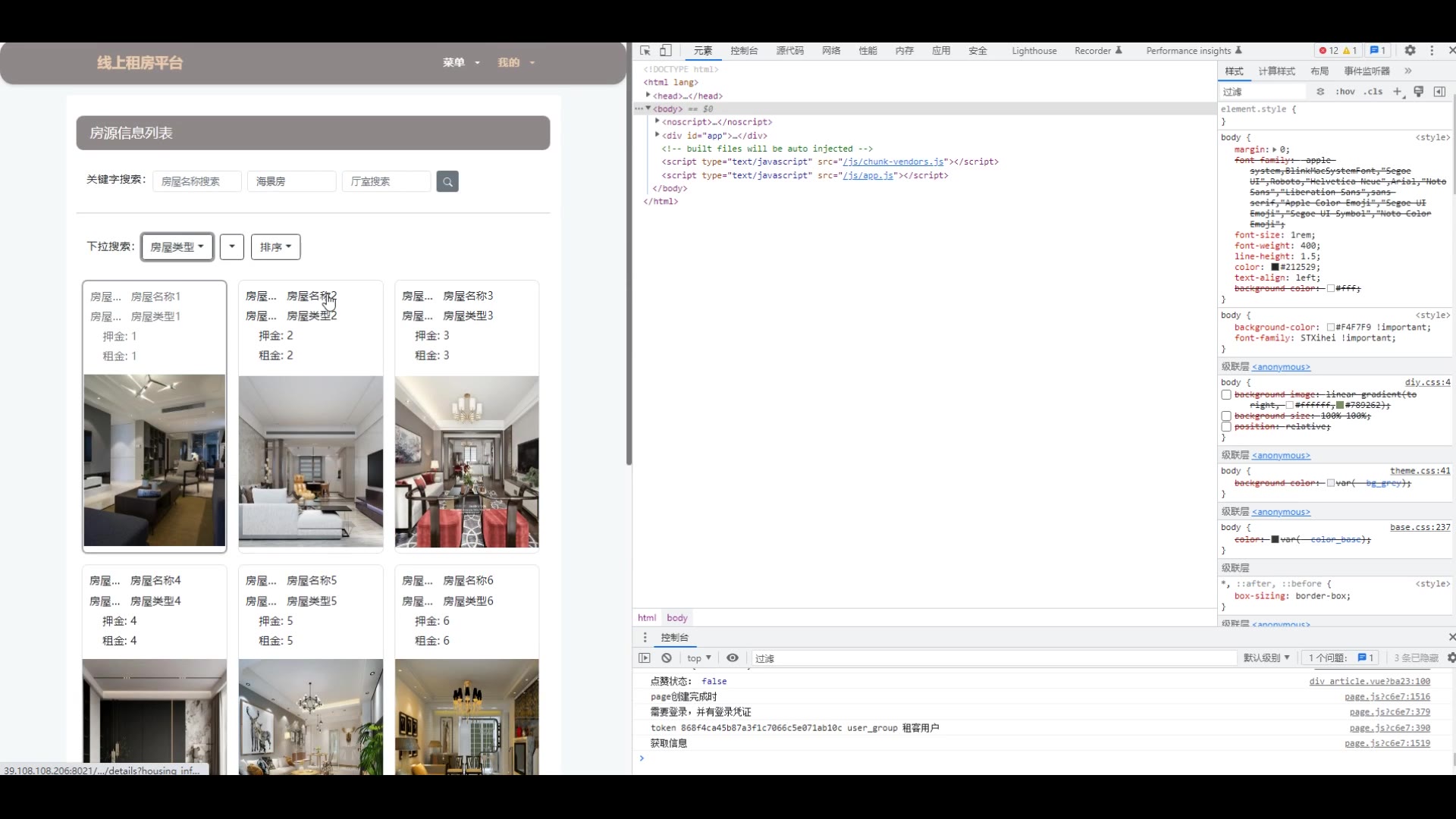Screen dimensions: 1456x819
Task: Open the Recorder tab
Action: (x=1098, y=51)
